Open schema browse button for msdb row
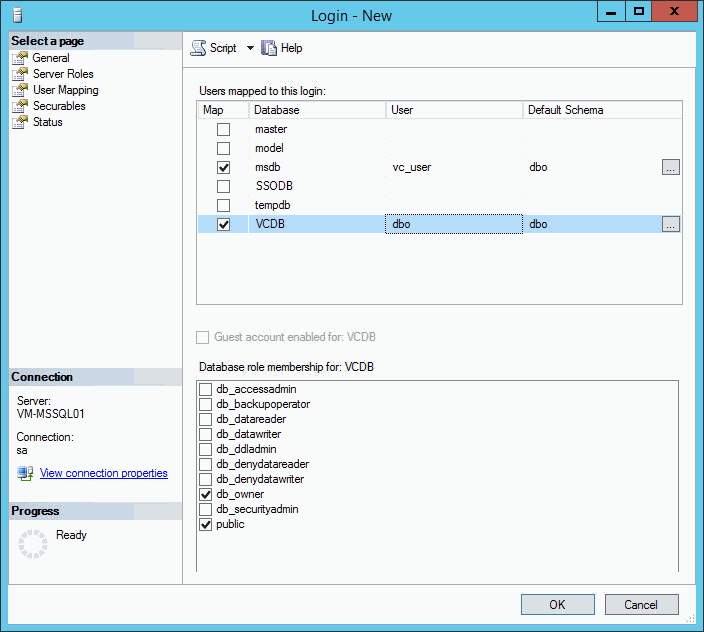The image size is (704, 632). point(670,168)
